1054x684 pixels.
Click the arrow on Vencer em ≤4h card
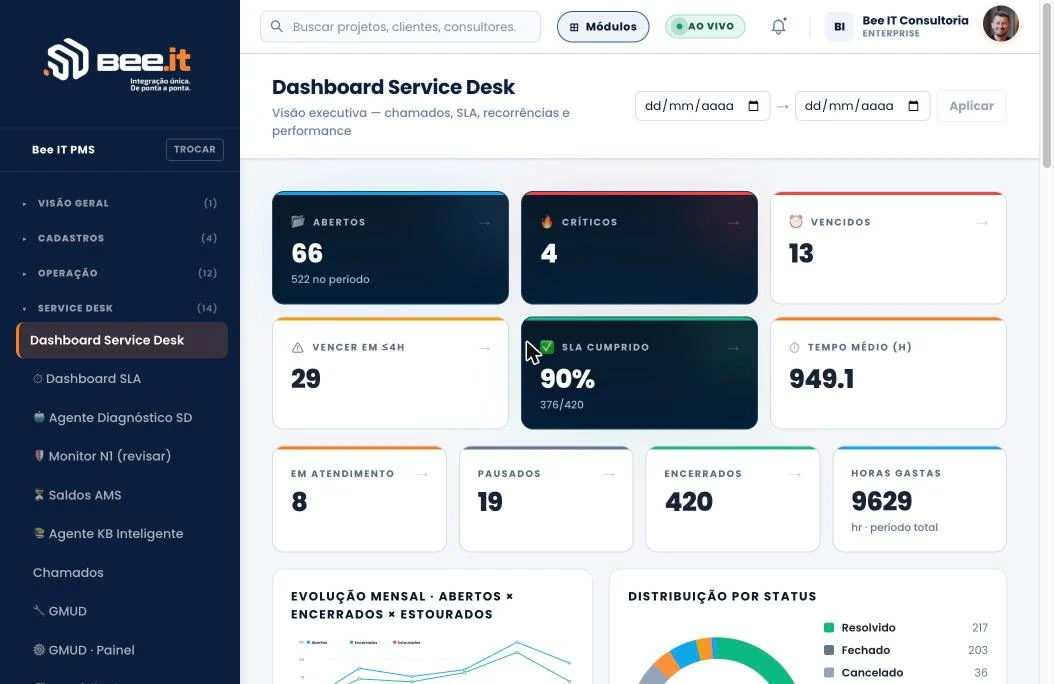coord(485,348)
